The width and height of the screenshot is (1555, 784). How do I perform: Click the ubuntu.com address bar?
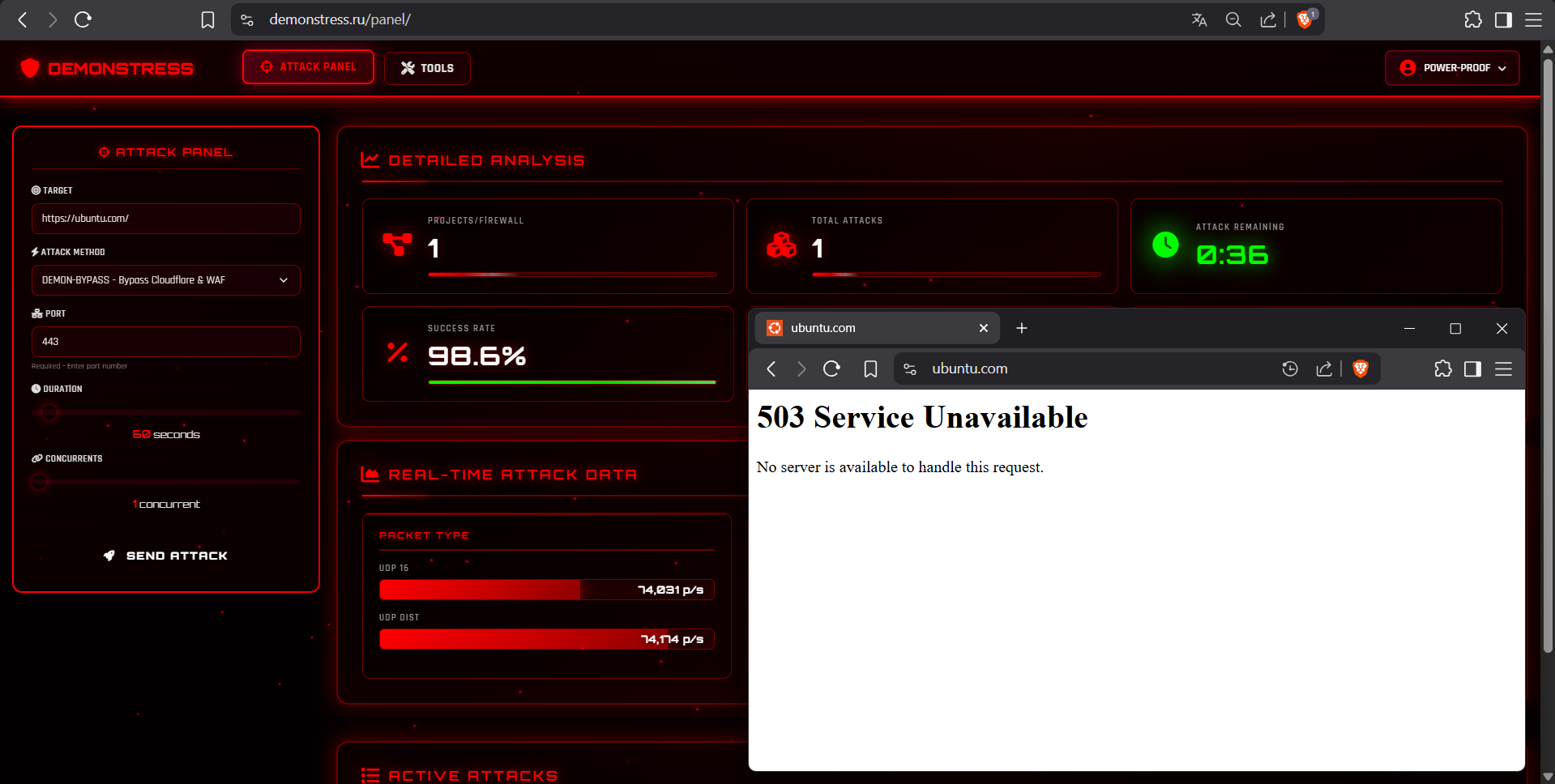(x=1094, y=369)
